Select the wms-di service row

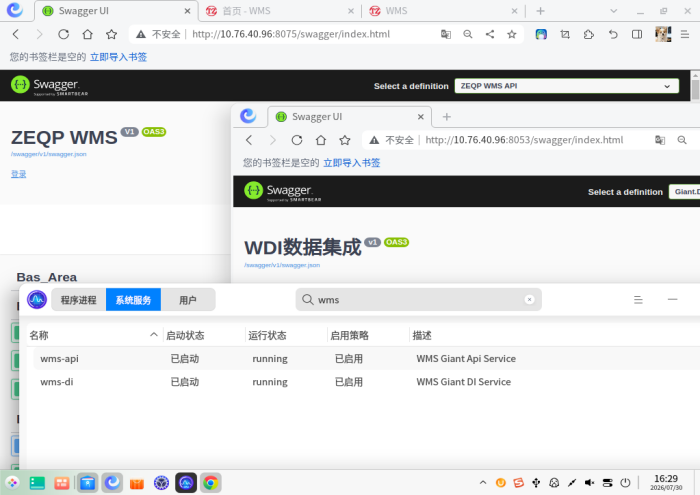(366, 382)
